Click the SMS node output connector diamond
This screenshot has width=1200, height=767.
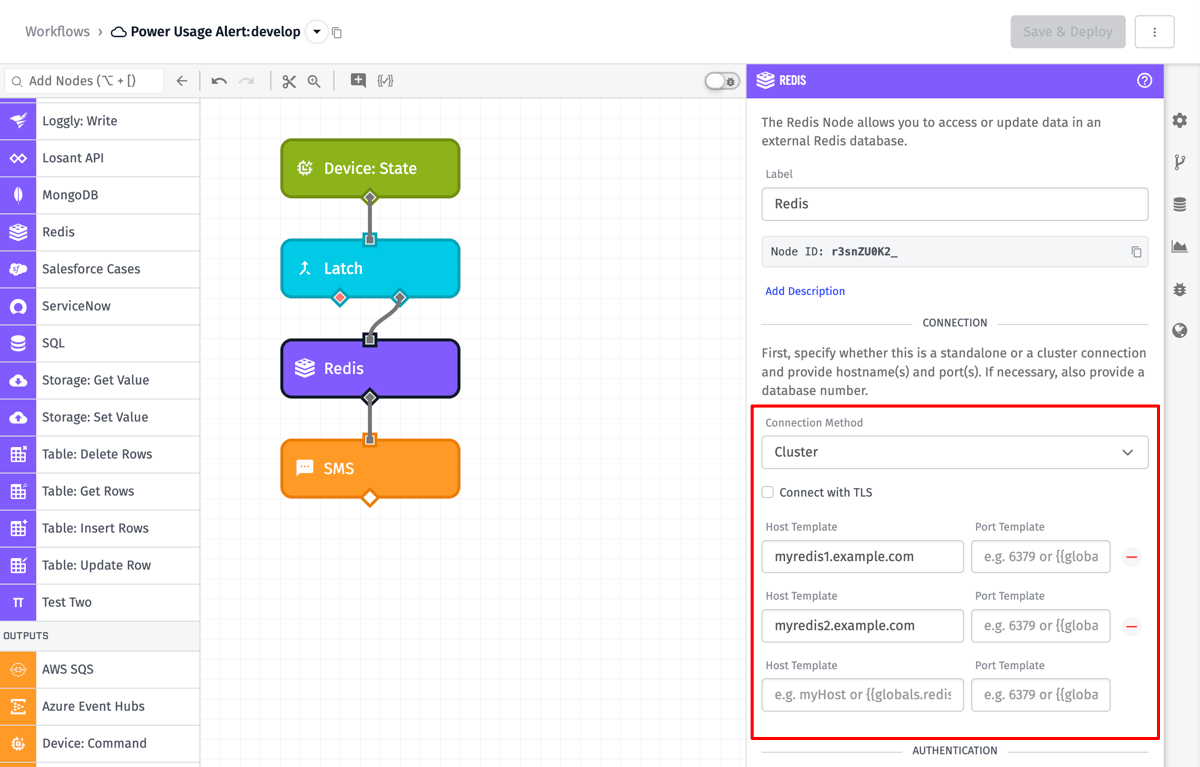tap(370, 498)
